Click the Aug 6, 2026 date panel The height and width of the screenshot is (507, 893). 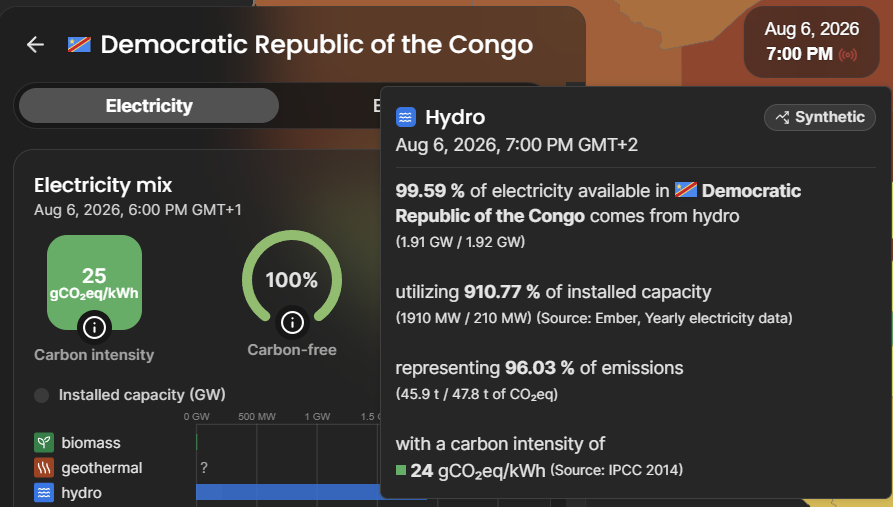pos(812,42)
